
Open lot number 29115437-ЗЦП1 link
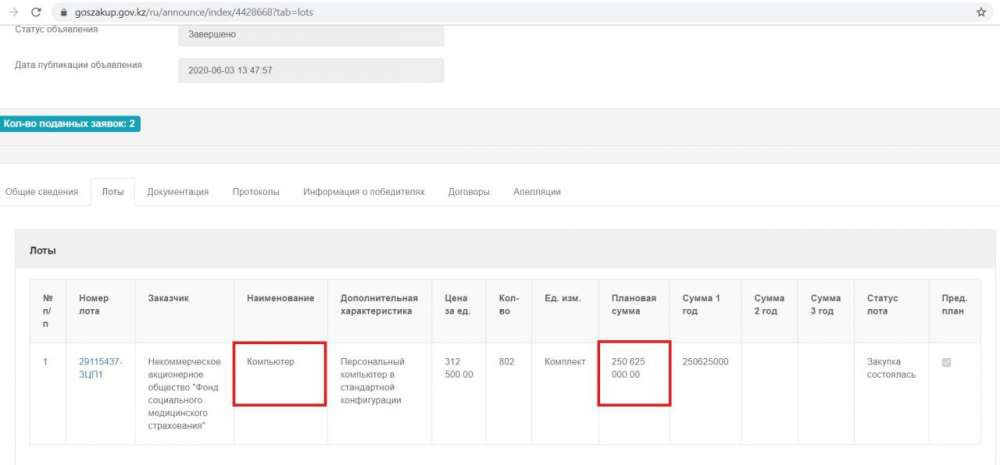[100, 368]
